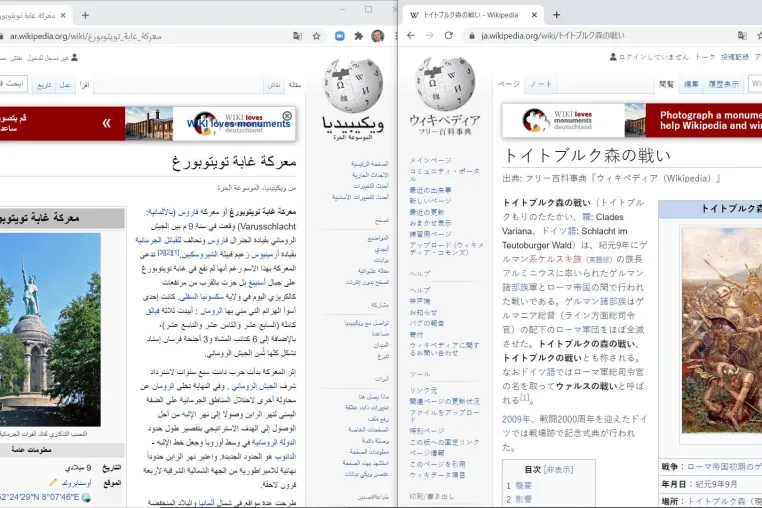Jump to section 1 概要 in contents
The image size is (762, 508).
pos(523,485)
